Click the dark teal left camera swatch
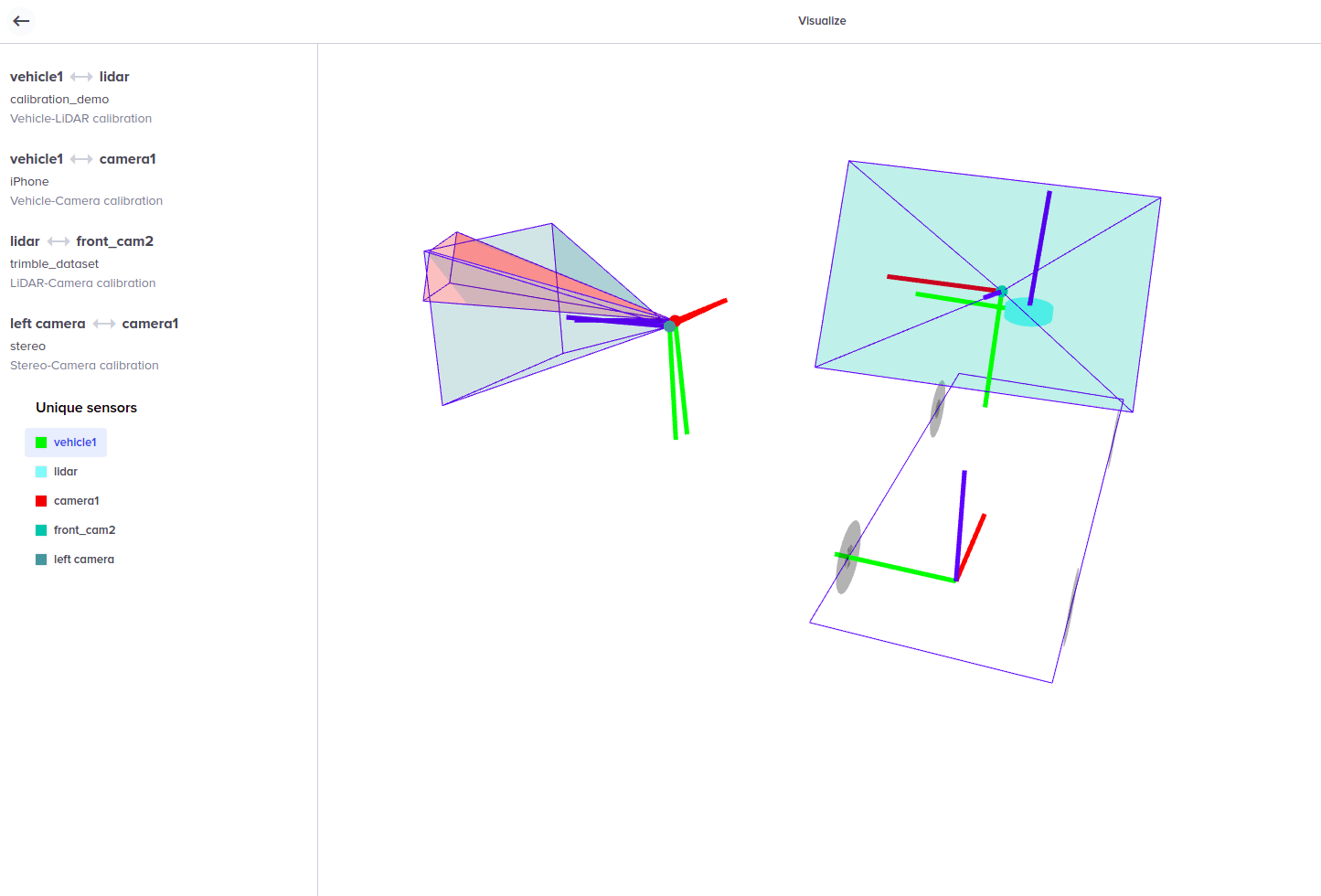Viewport: 1321px width, 896px height. click(x=41, y=560)
